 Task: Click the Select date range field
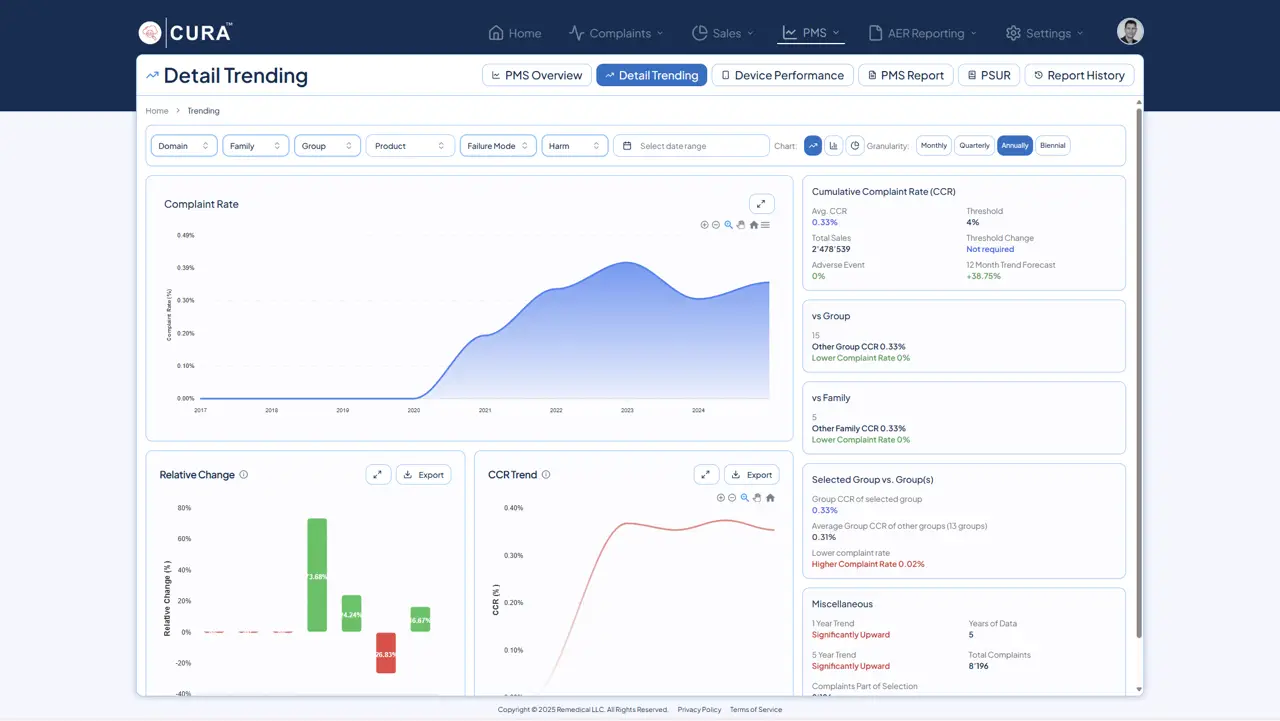click(691, 146)
